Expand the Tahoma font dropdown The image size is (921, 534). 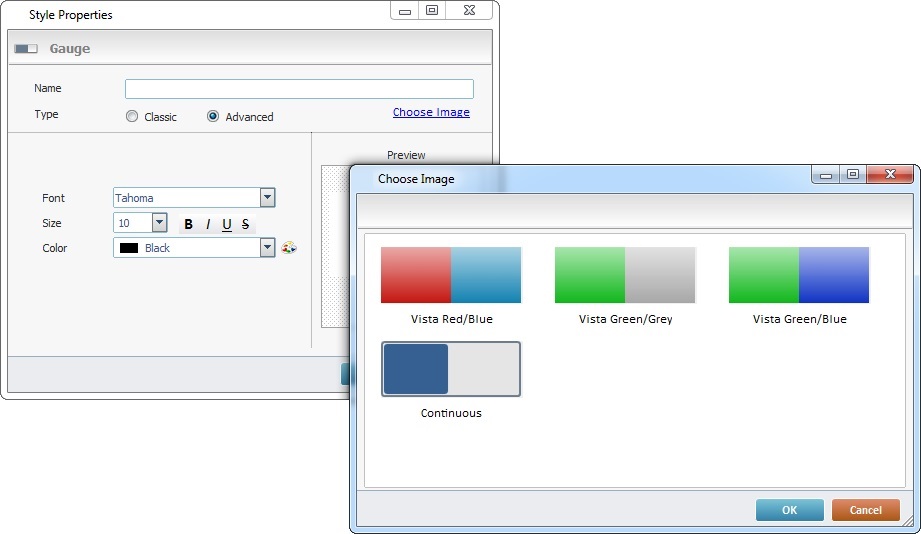coord(267,198)
